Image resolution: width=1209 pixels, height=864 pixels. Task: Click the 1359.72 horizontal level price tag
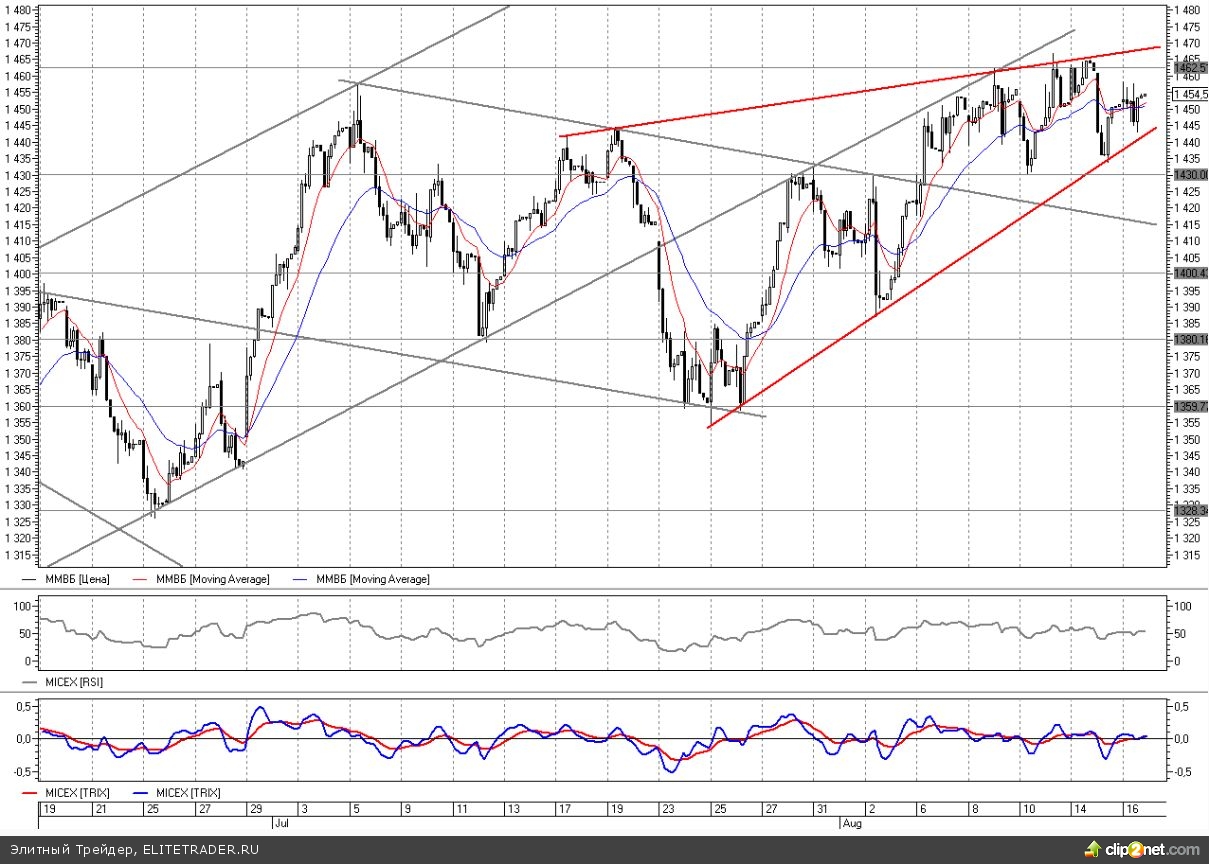[x=1190, y=407]
